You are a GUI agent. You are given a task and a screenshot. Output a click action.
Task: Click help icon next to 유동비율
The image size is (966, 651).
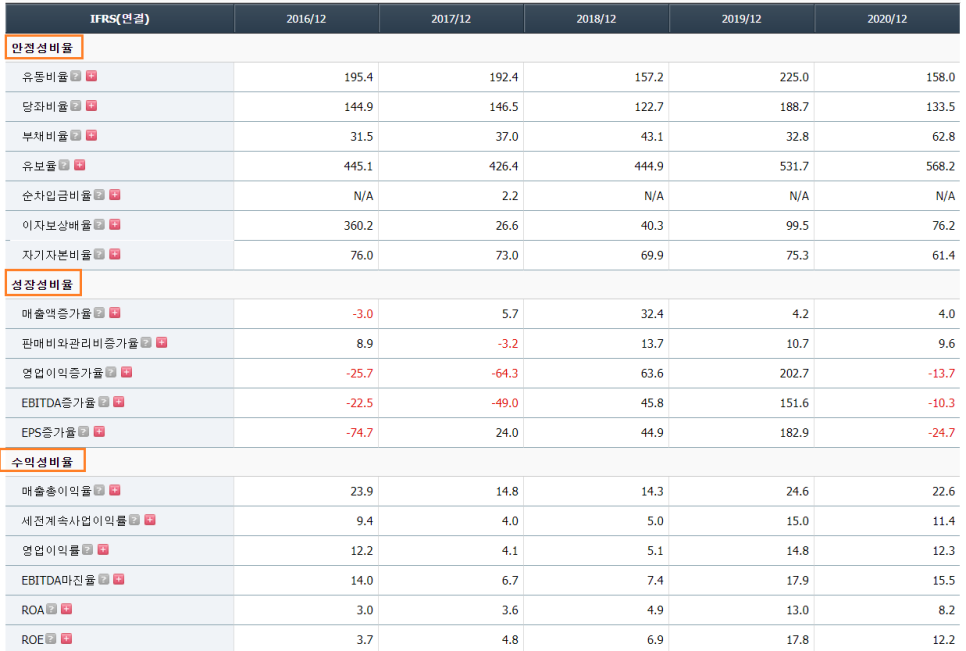point(76,76)
